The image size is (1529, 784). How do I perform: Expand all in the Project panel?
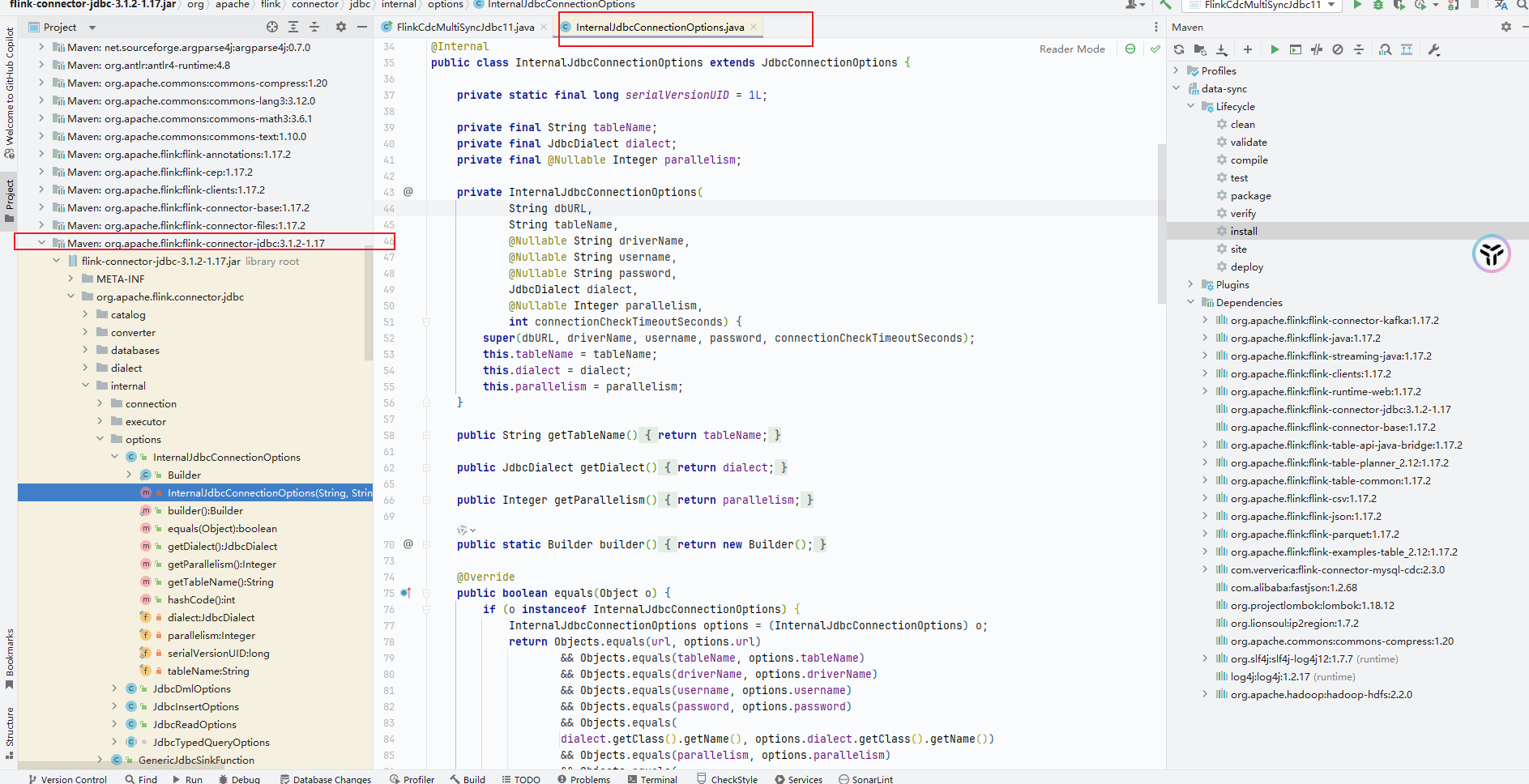(293, 27)
